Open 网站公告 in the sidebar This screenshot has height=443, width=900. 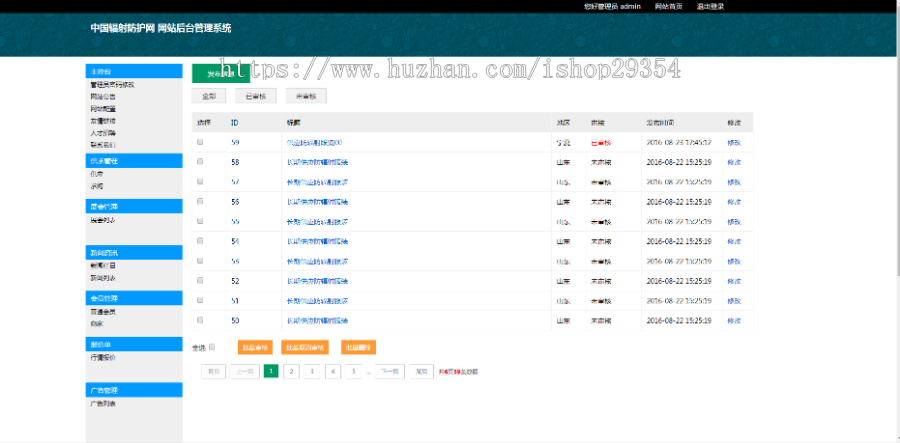(x=103, y=97)
